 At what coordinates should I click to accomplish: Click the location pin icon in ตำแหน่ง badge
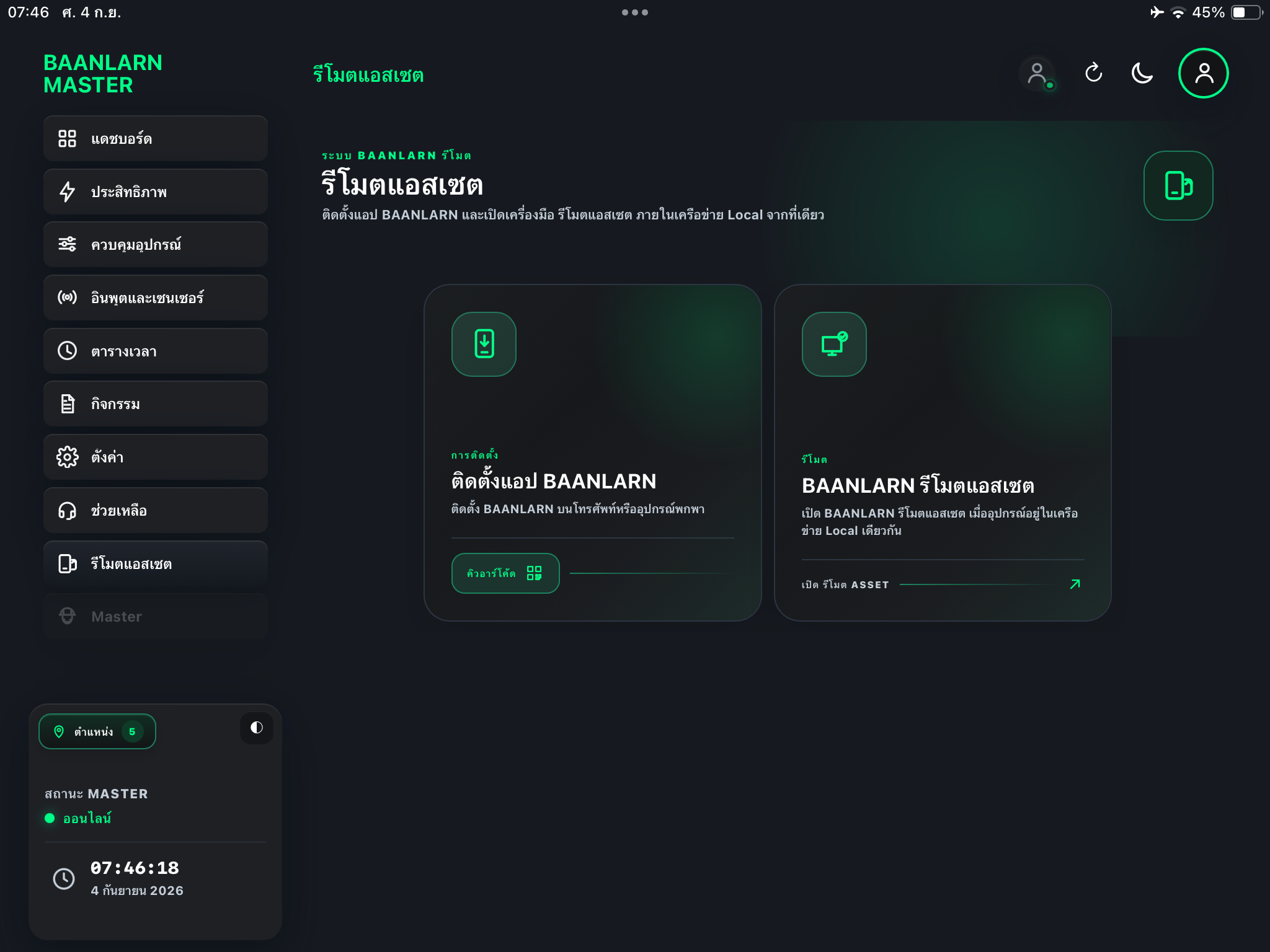pyautogui.click(x=59, y=732)
